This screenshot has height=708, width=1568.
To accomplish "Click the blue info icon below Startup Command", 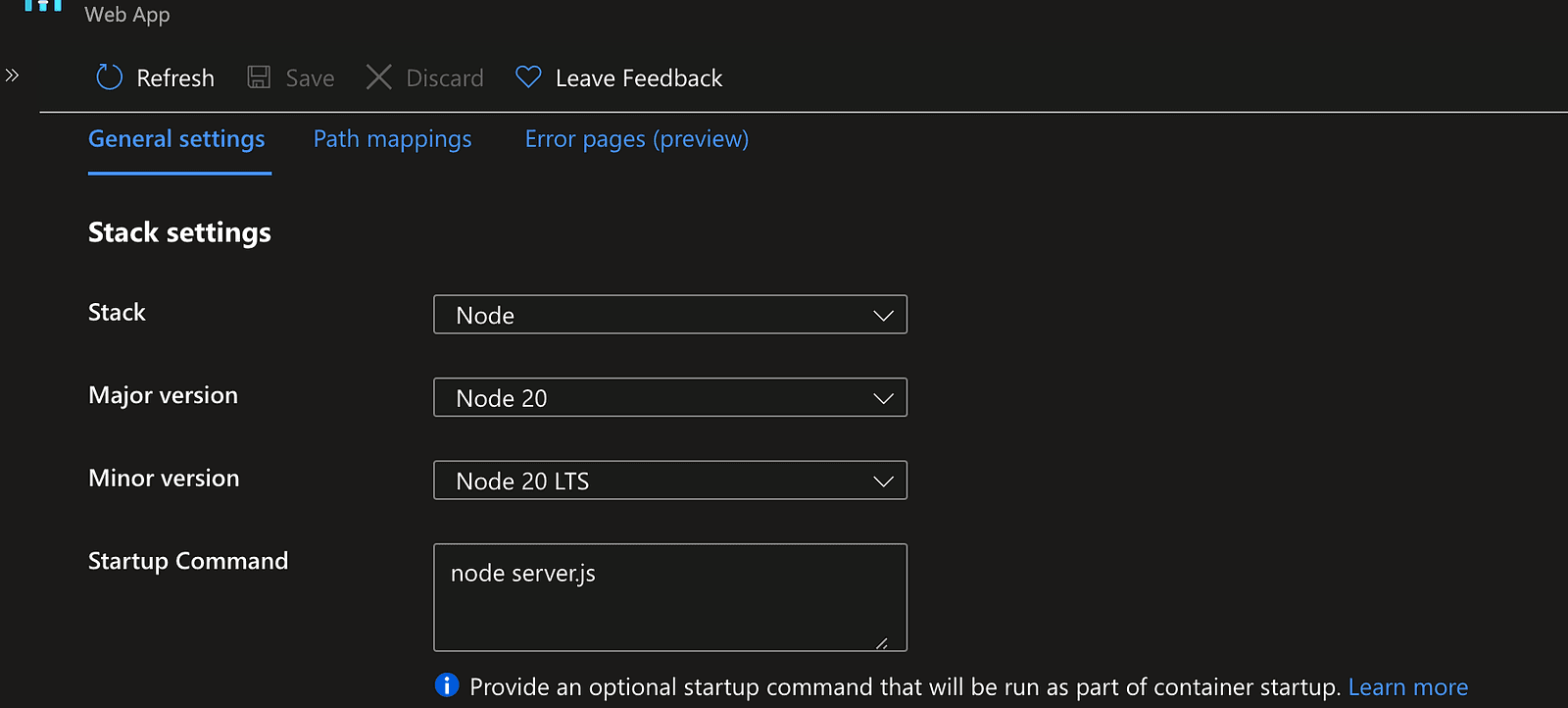I will [447, 685].
